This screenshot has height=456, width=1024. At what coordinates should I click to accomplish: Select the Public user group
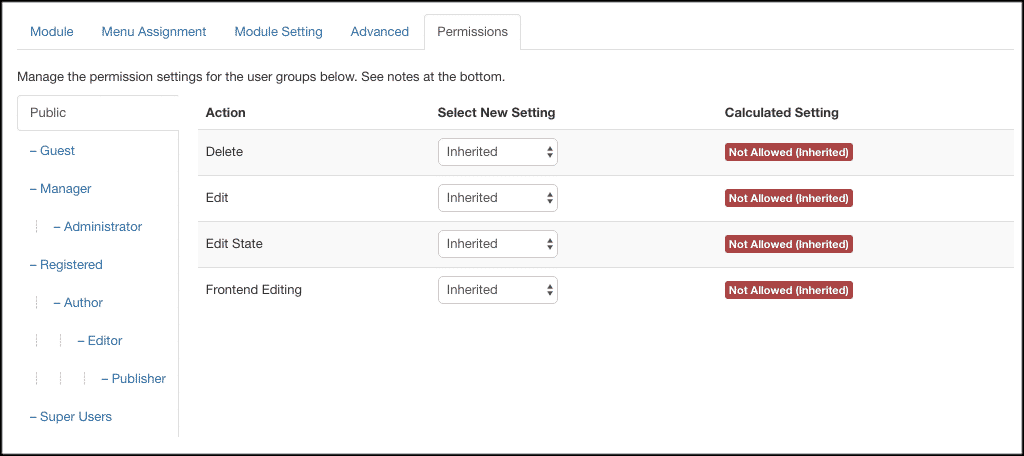[48, 113]
